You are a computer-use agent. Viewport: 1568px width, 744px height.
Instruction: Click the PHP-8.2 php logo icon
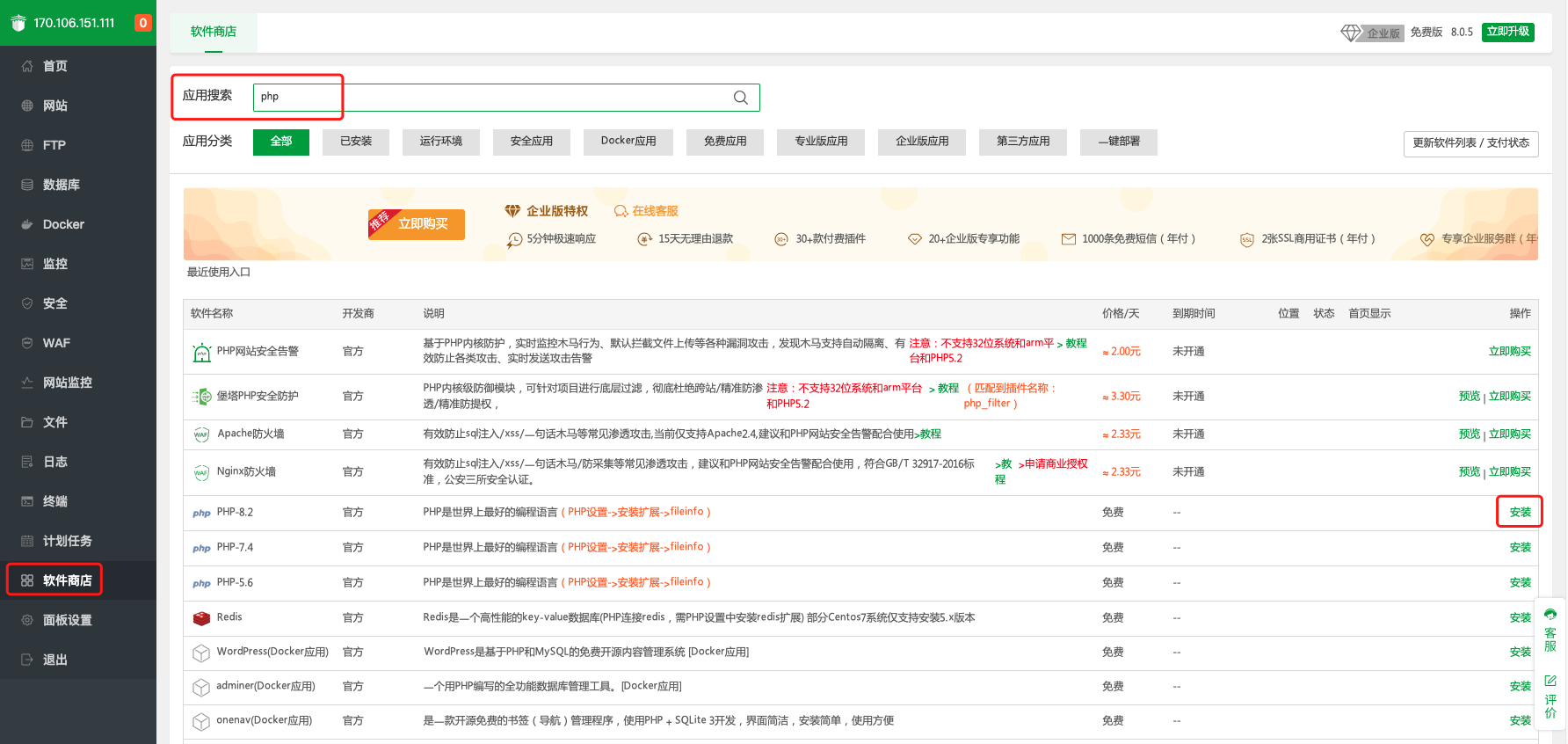(x=201, y=513)
